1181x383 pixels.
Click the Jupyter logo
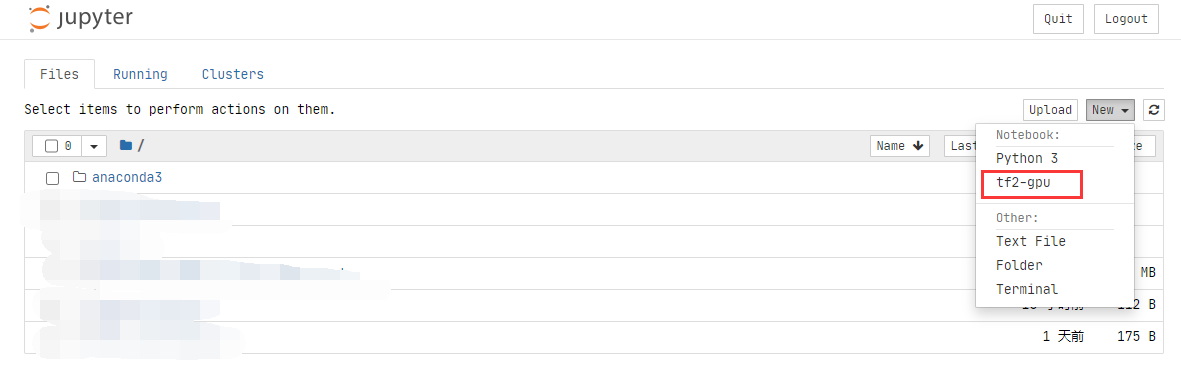[x=81, y=19]
